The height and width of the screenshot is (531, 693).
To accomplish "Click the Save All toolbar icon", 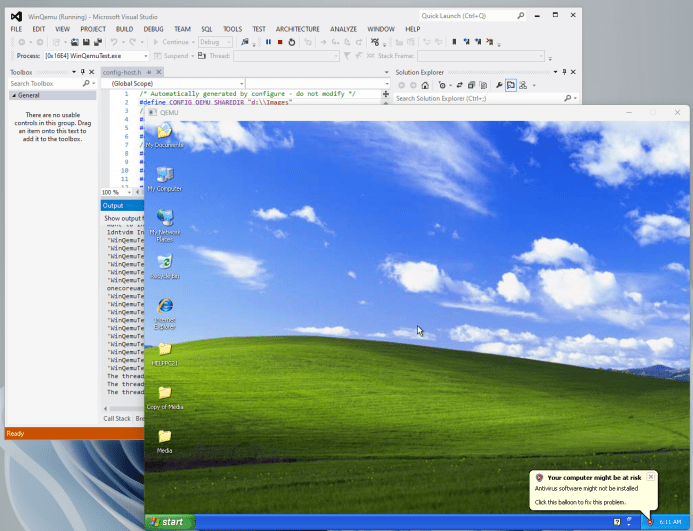I will tap(98, 42).
